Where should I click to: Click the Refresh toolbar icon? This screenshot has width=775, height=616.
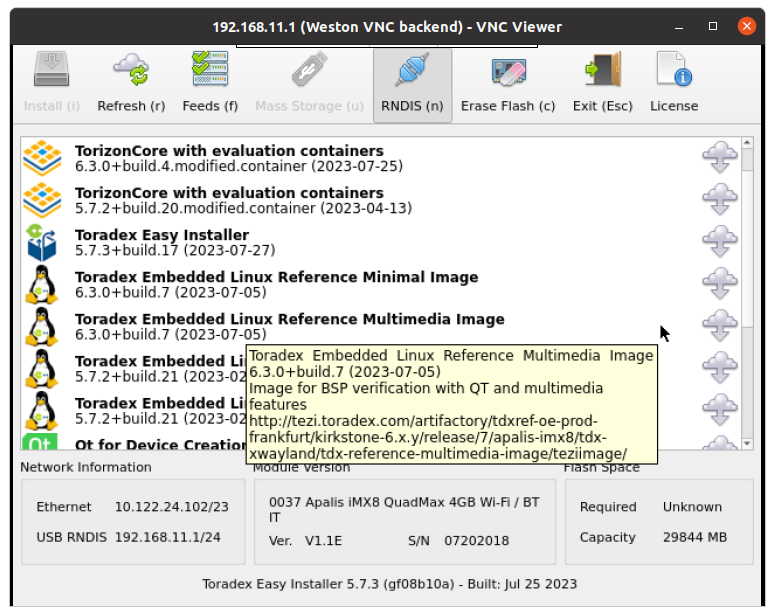click(x=131, y=74)
